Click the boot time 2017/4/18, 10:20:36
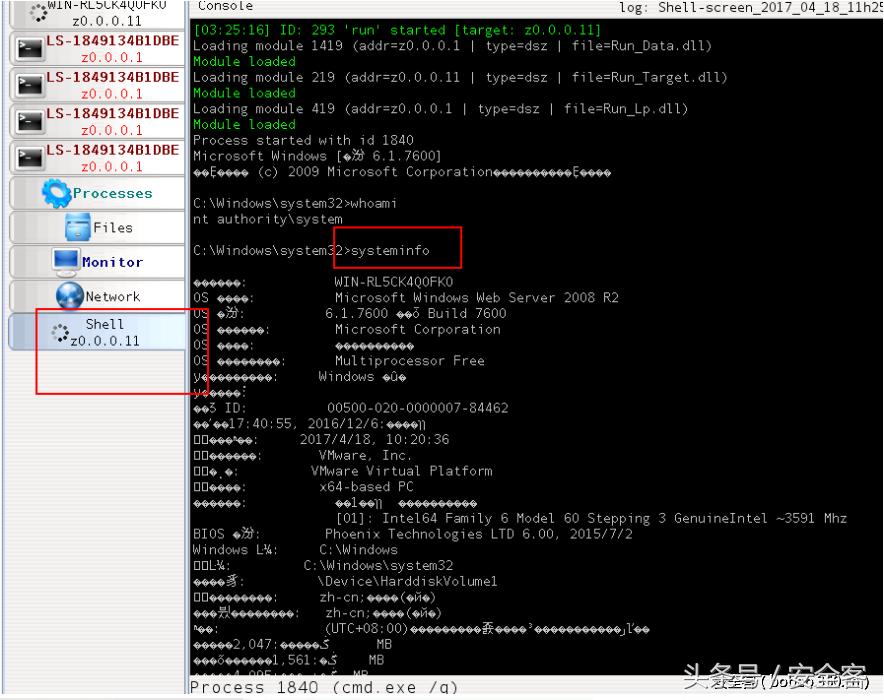884x700 pixels. [374, 440]
